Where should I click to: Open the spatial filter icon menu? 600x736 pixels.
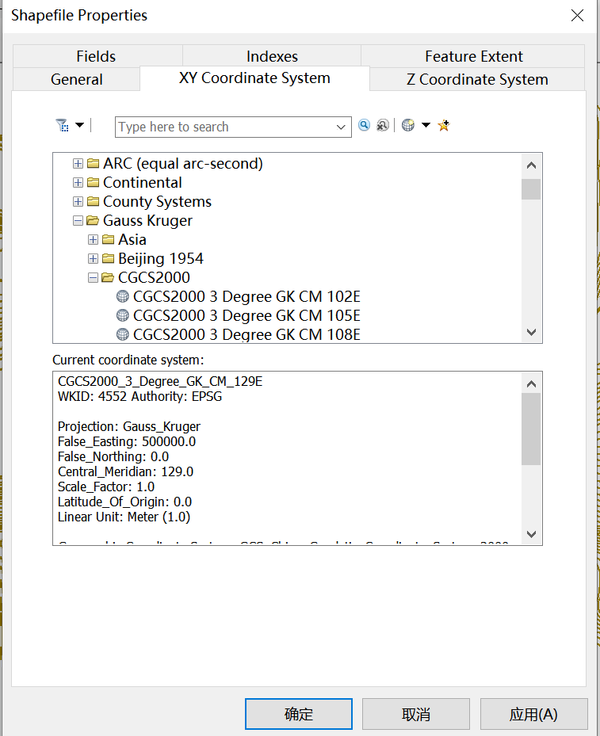tap(68, 126)
